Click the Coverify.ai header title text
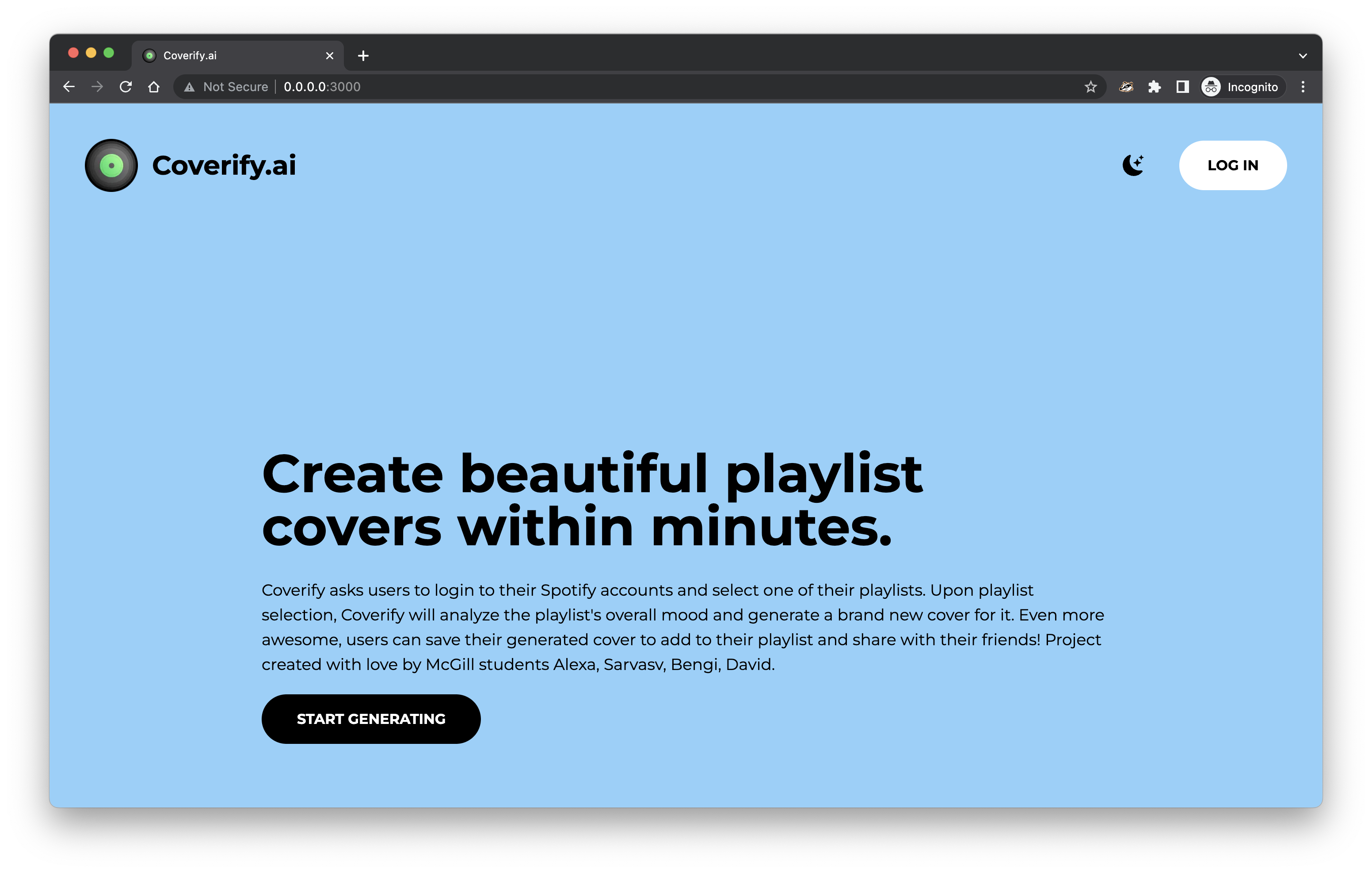 pos(224,165)
